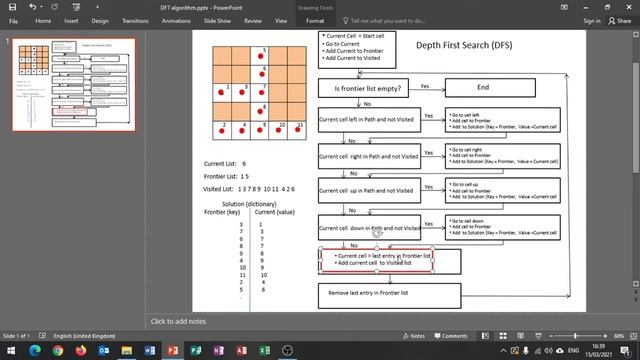Switch to the Insert ribbon tab
This screenshot has width=640, height=360.
[x=71, y=21]
